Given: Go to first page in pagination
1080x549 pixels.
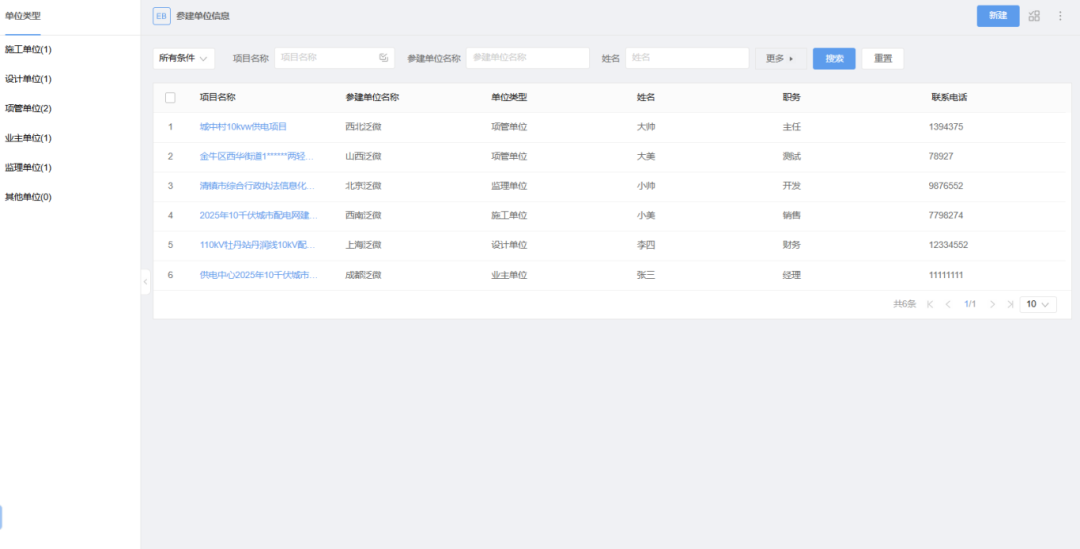Looking at the screenshot, I should (x=930, y=304).
